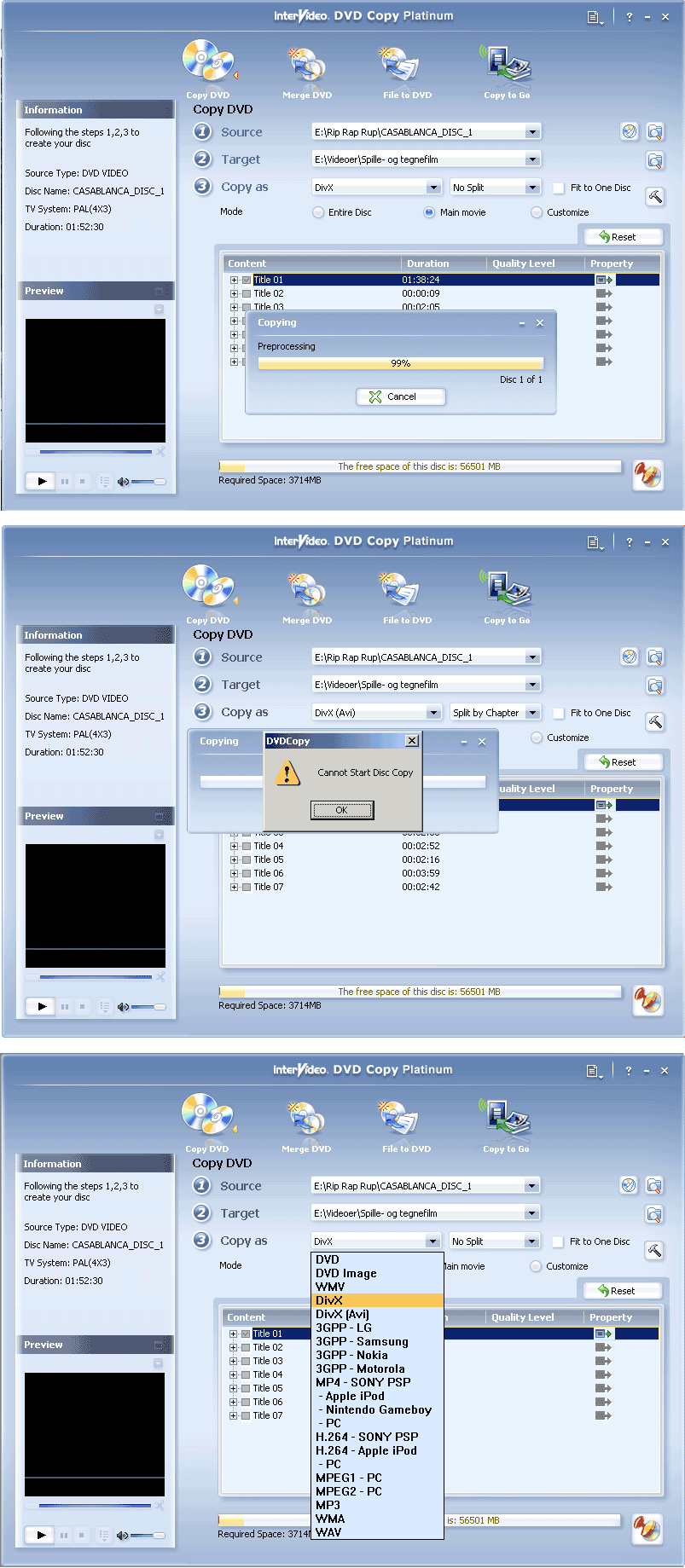Open Target path dropdown in Preprocessing window
This screenshot has height=1568, width=685.
coord(532,159)
